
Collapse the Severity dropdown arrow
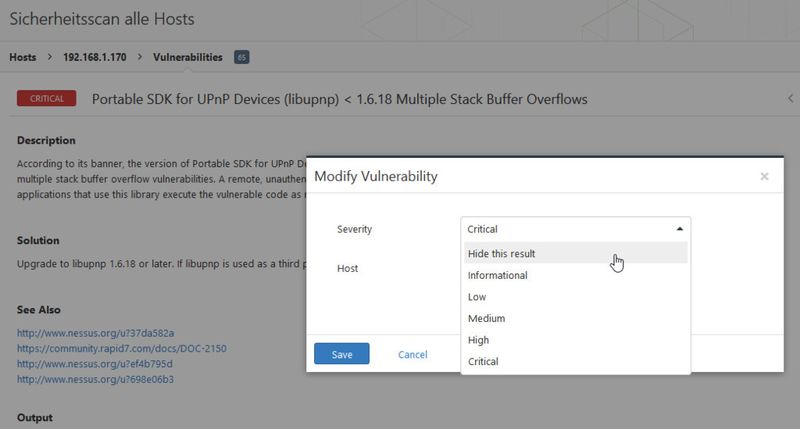679,229
